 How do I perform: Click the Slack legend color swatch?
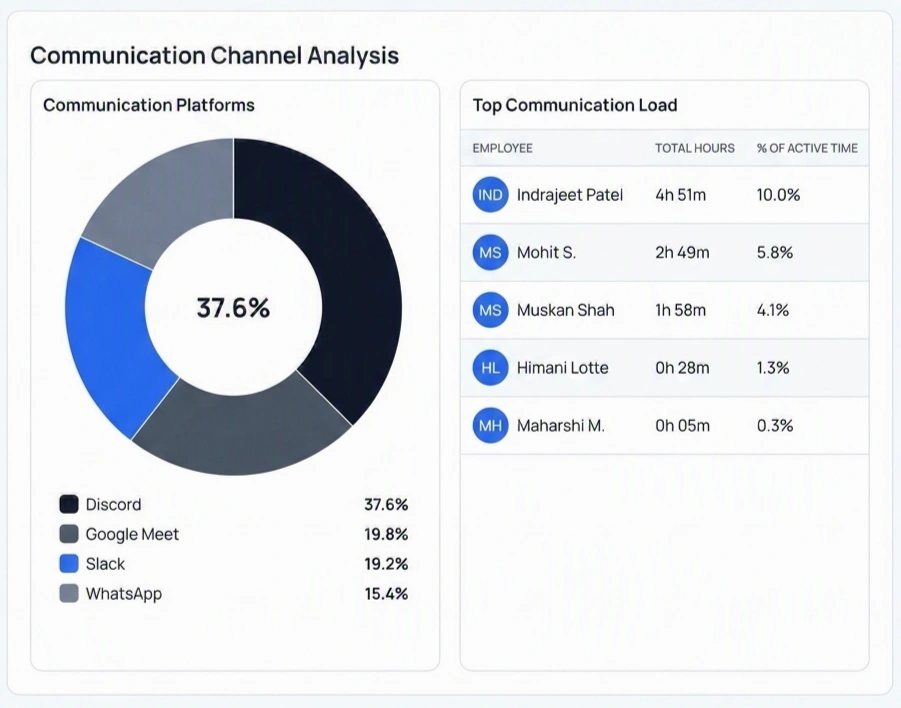[69, 564]
